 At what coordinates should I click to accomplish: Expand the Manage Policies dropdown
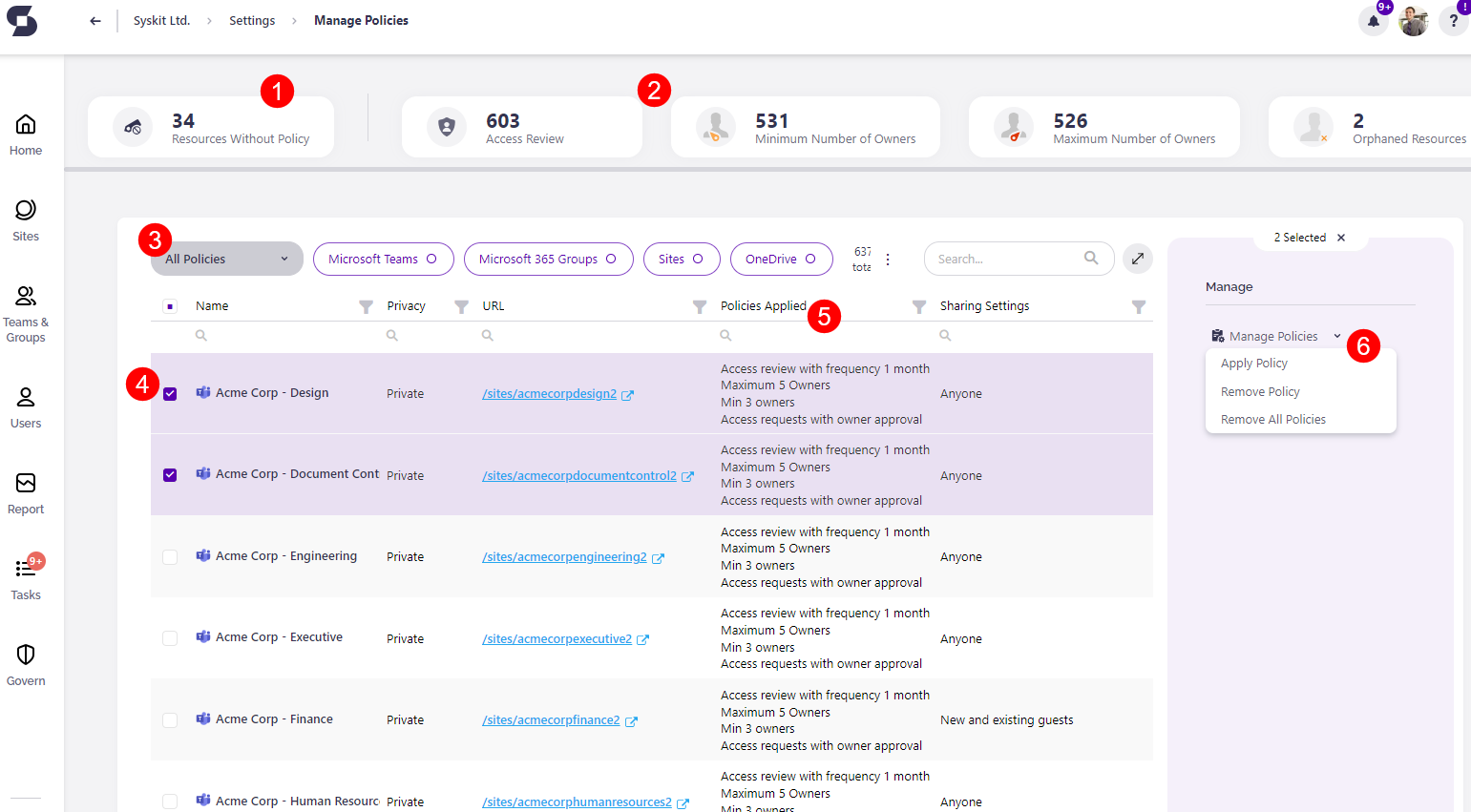(1275, 335)
